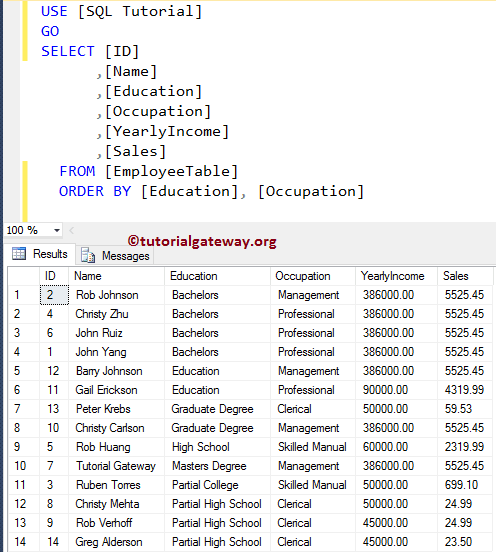The height and width of the screenshot is (552, 496).
Task: Click the 699.10 sales cell
Action: pos(465,485)
